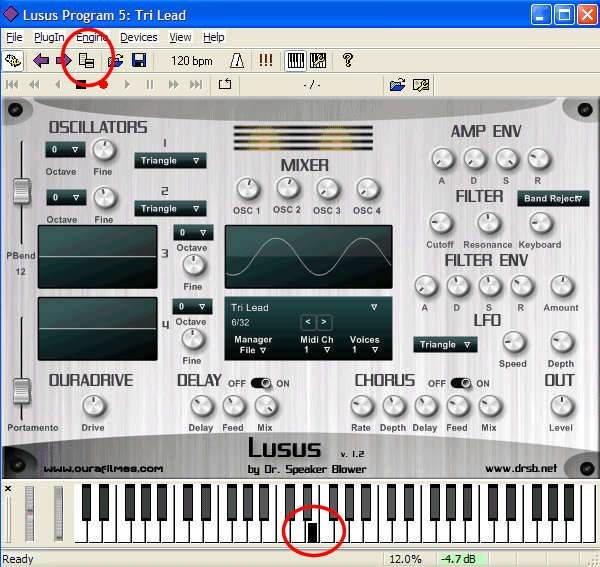The width and height of the screenshot is (600, 567).
Task: Click the PBend slider handle
Action: 21,191
